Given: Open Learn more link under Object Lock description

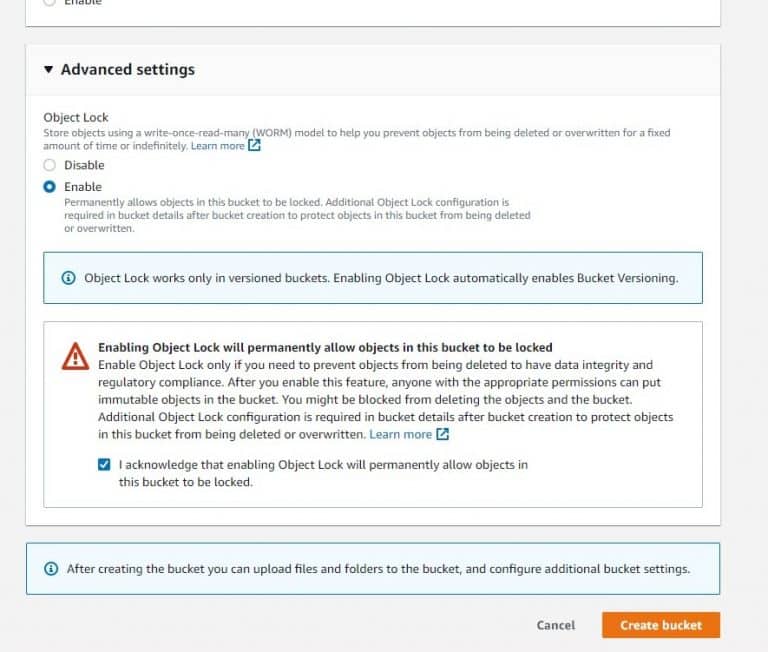Looking at the screenshot, I should [x=217, y=146].
